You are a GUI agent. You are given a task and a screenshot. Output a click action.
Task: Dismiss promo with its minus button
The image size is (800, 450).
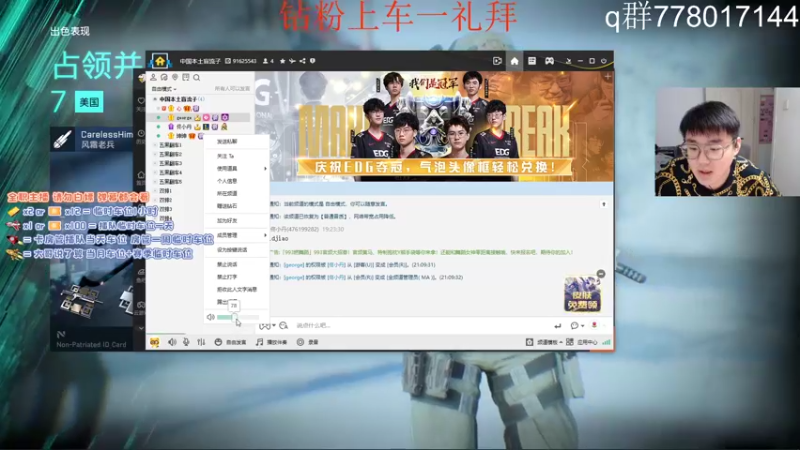(601, 274)
